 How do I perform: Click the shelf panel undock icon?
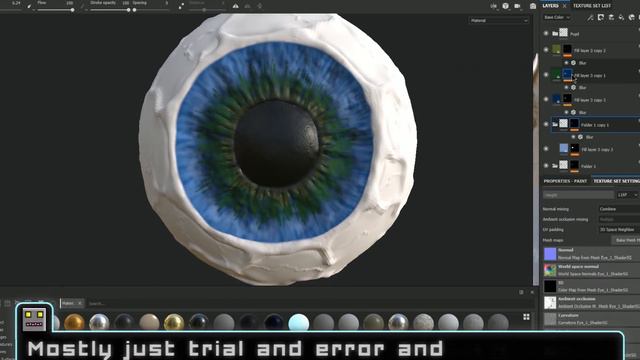tap(521, 292)
